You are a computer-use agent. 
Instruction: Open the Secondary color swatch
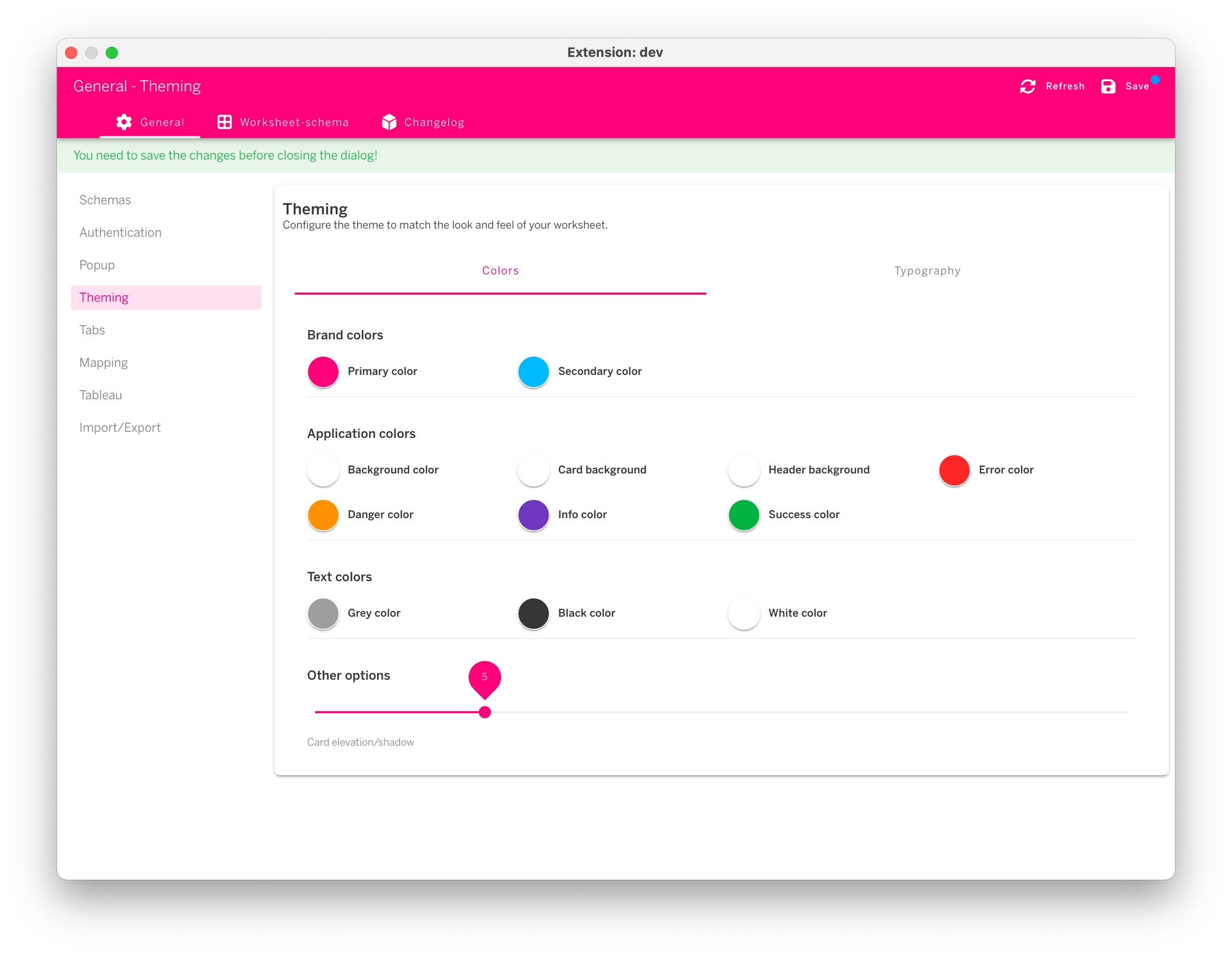click(x=533, y=372)
